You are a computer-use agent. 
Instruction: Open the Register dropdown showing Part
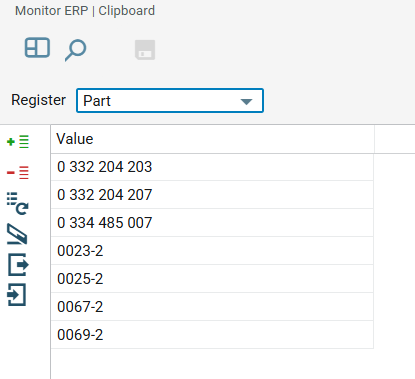pyautogui.click(x=170, y=101)
